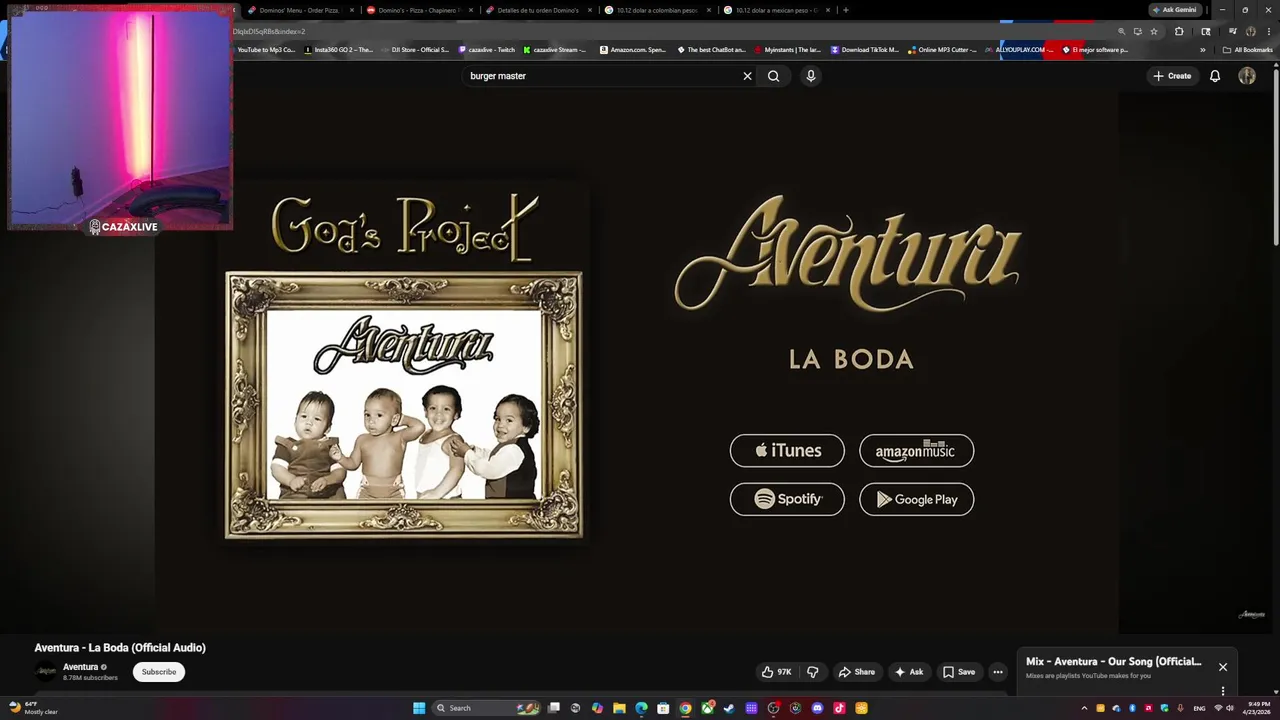Click the Windows taskbar Search box
1280x720 pixels.
(x=485, y=708)
